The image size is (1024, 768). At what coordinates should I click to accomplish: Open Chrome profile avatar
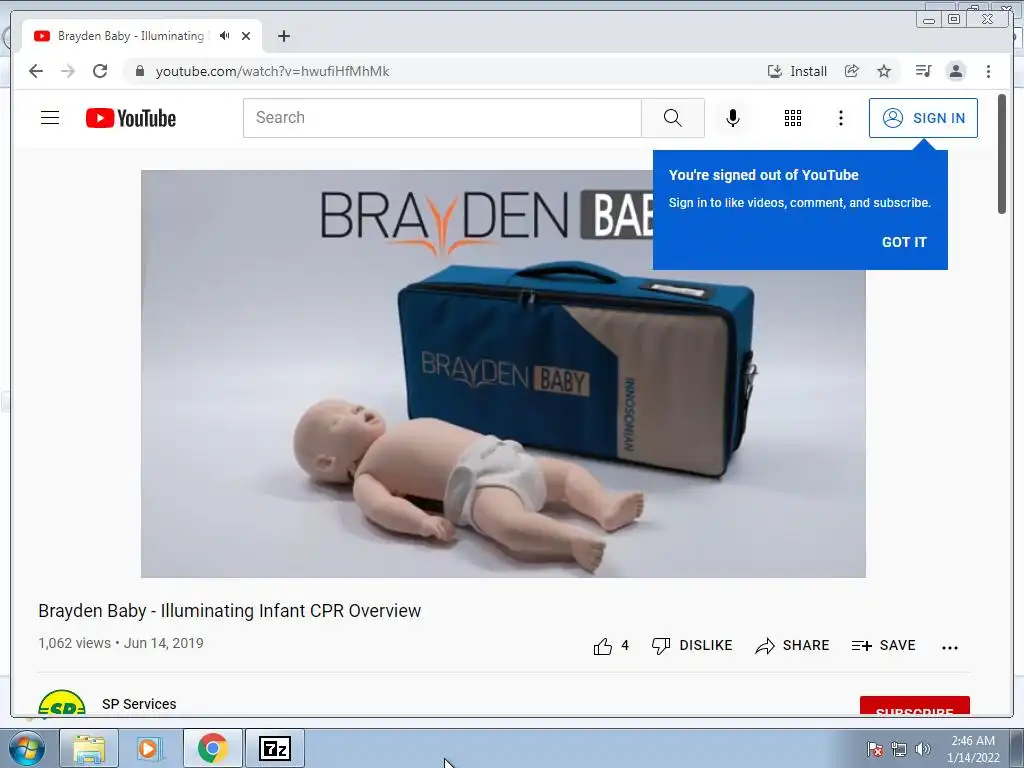coord(956,71)
